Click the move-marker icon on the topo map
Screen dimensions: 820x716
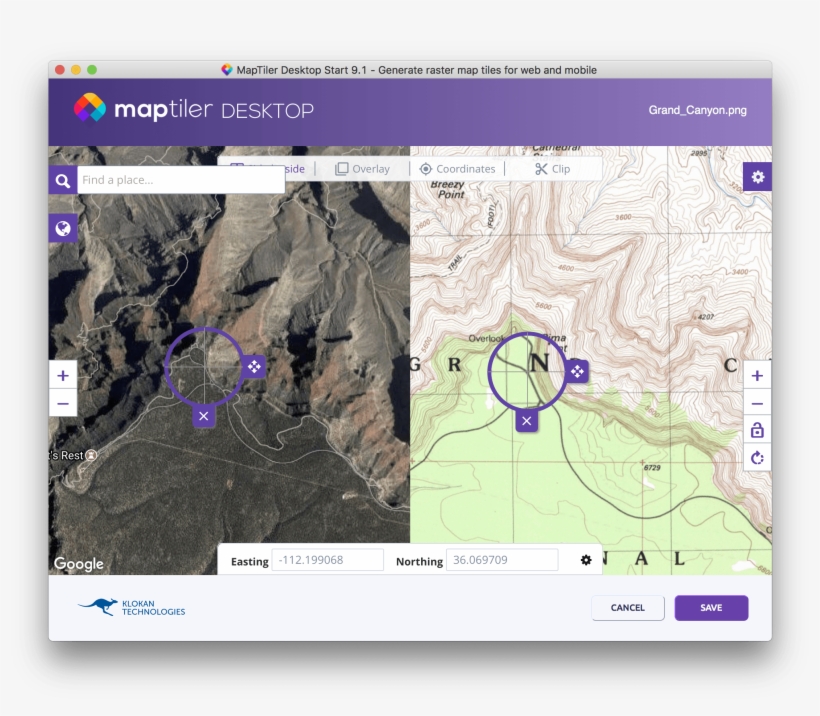(x=575, y=371)
